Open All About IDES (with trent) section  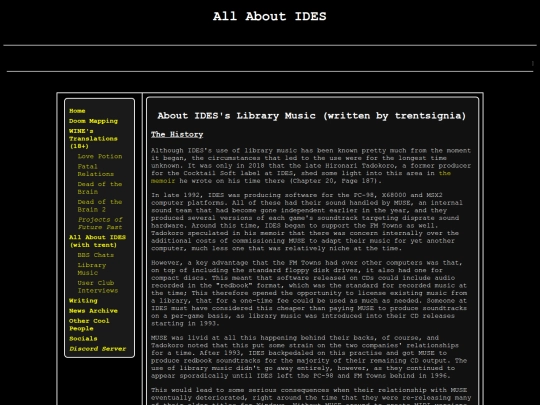(97, 241)
